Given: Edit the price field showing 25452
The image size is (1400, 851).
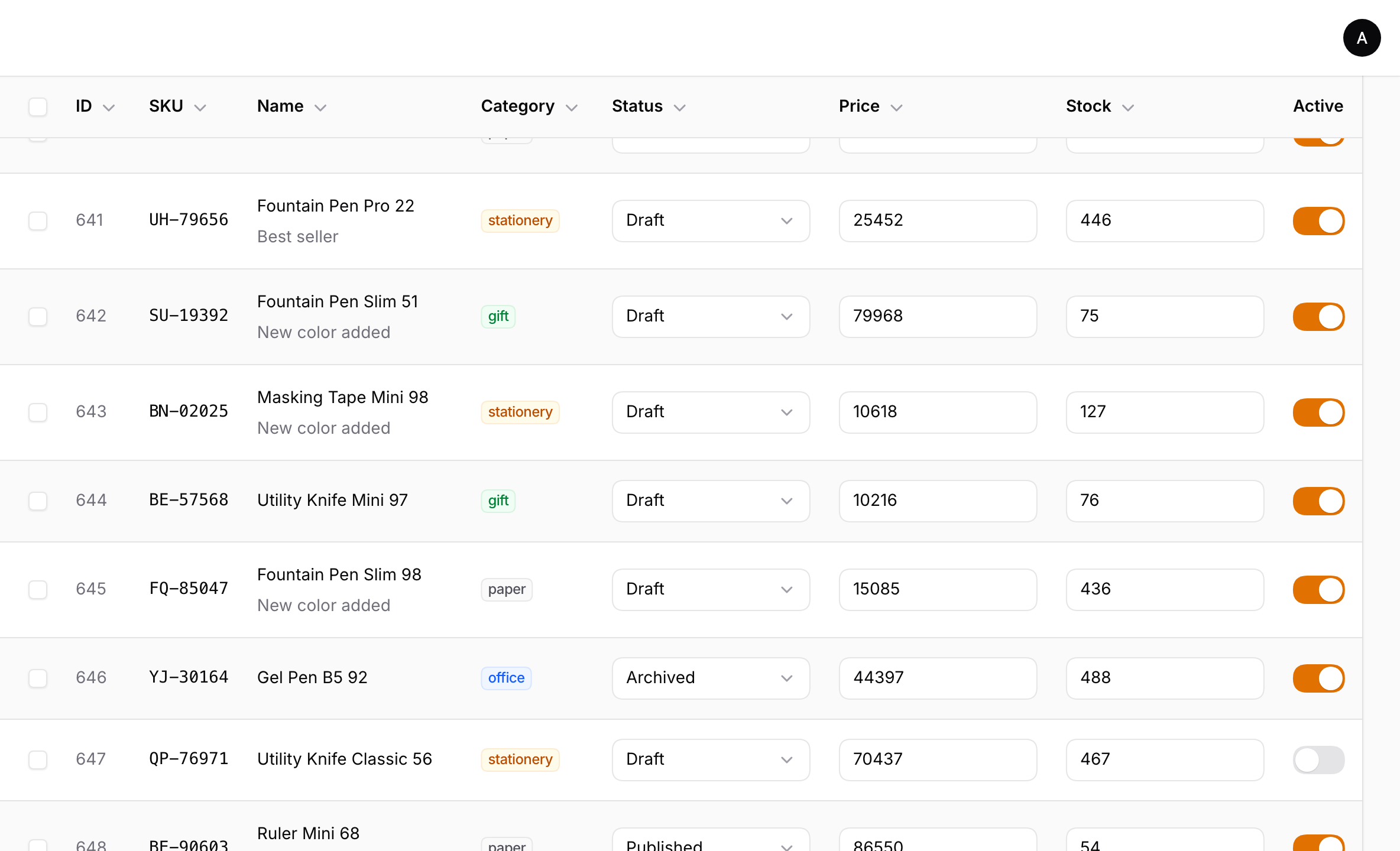Looking at the screenshot, I should pyautogui.click(x=938, y=220).
